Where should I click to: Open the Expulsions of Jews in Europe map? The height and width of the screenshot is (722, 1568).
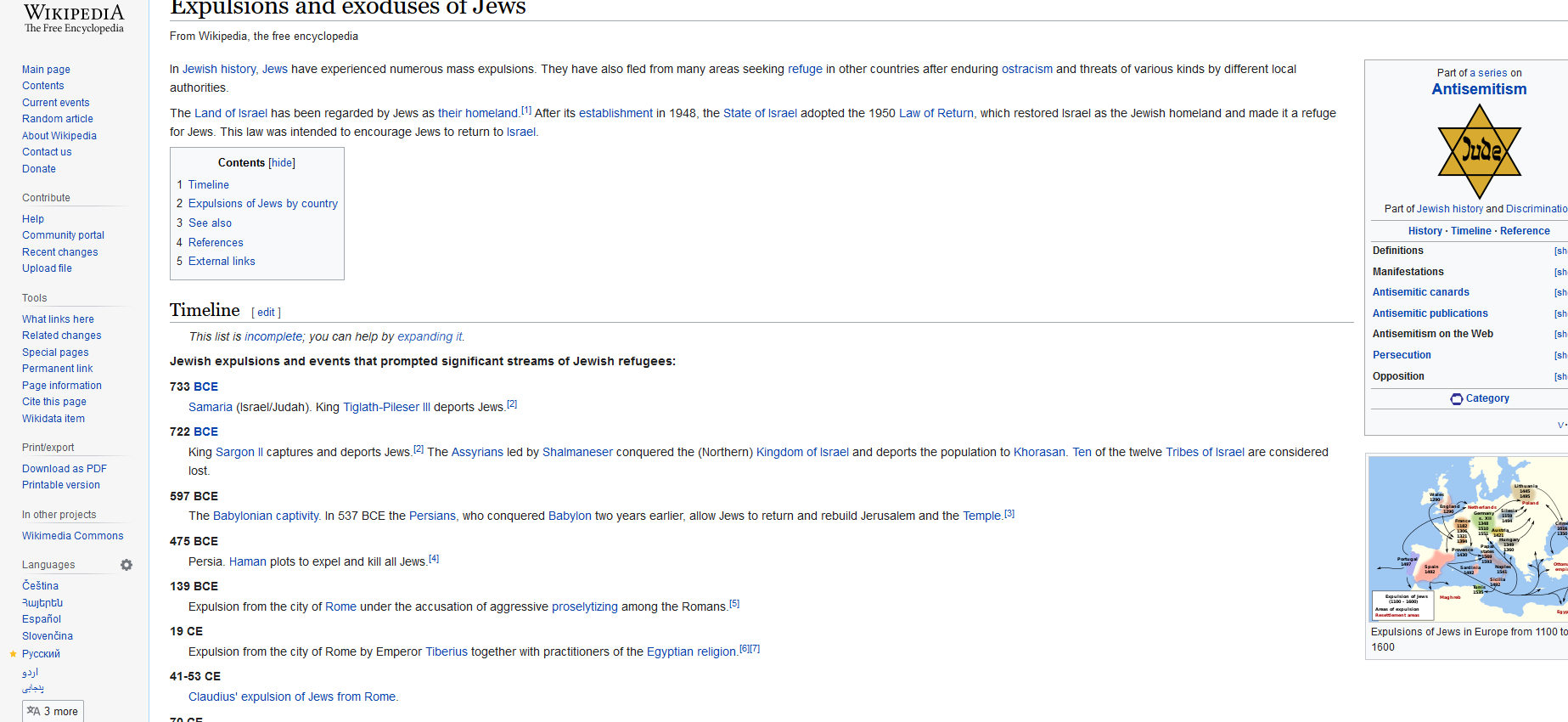[1469, 539]
